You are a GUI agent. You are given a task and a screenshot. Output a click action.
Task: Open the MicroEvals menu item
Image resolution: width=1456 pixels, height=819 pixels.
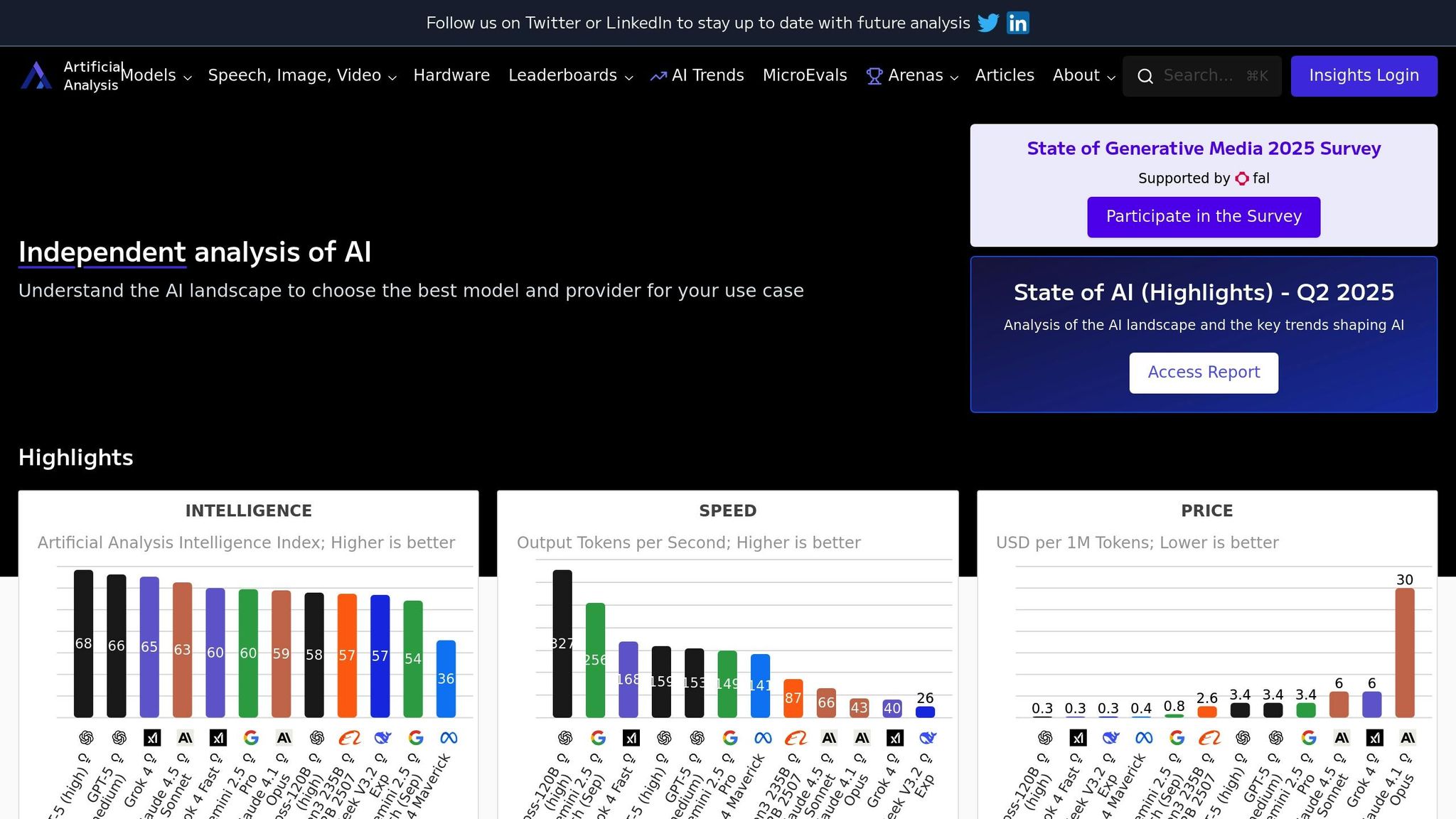pos(805,75)
